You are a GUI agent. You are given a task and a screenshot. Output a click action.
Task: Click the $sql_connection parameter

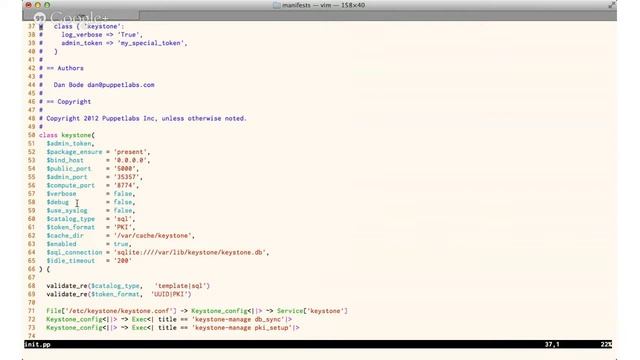tap(74, 252)
